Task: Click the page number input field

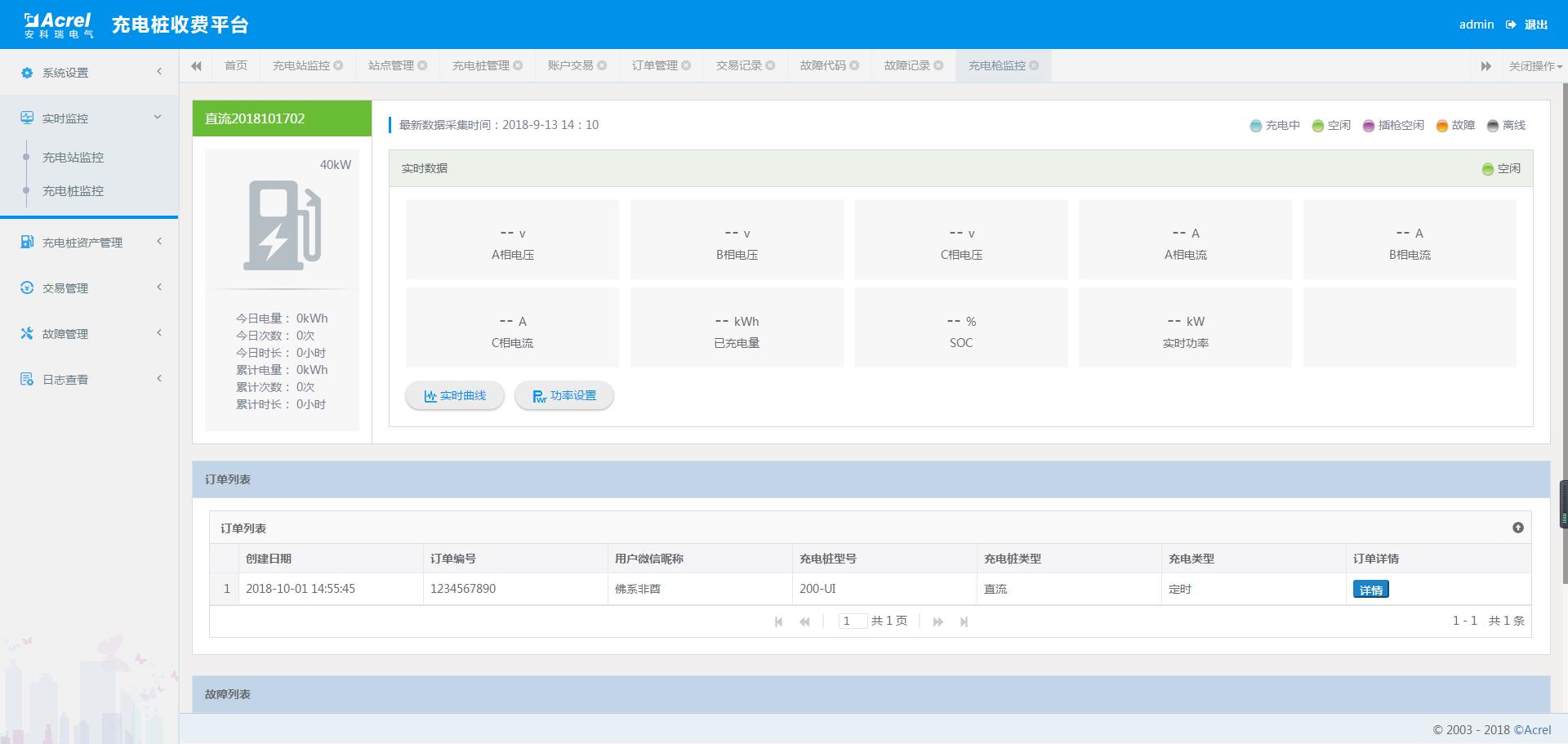Action: pyautogui.click(x=852, y=621)
